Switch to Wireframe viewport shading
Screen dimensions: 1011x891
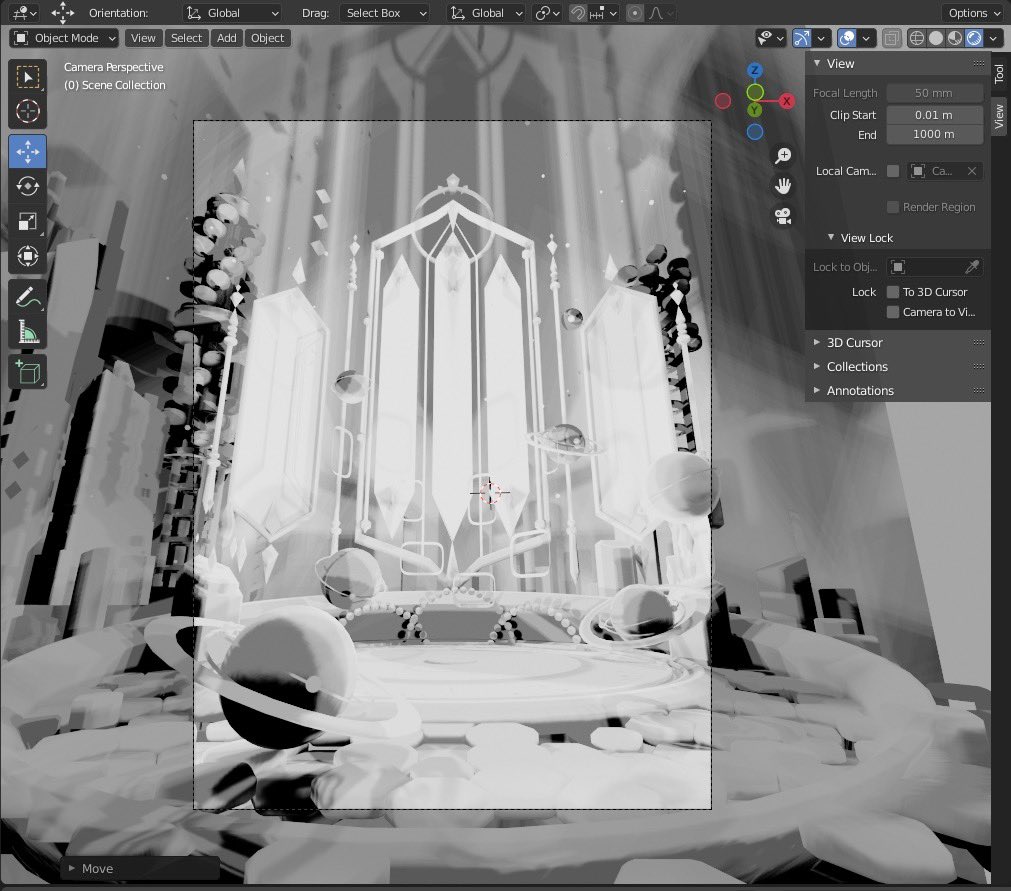tap(916, 38)
